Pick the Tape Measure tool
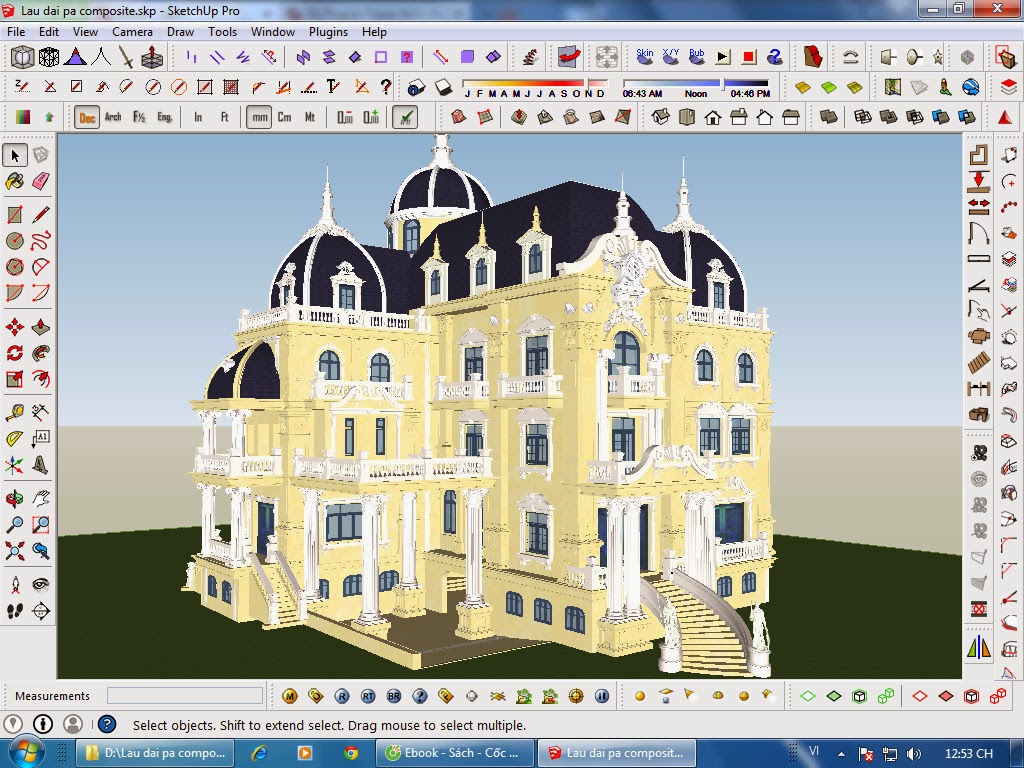Viewport: 1024px width, 768px height. pos(15,412)
